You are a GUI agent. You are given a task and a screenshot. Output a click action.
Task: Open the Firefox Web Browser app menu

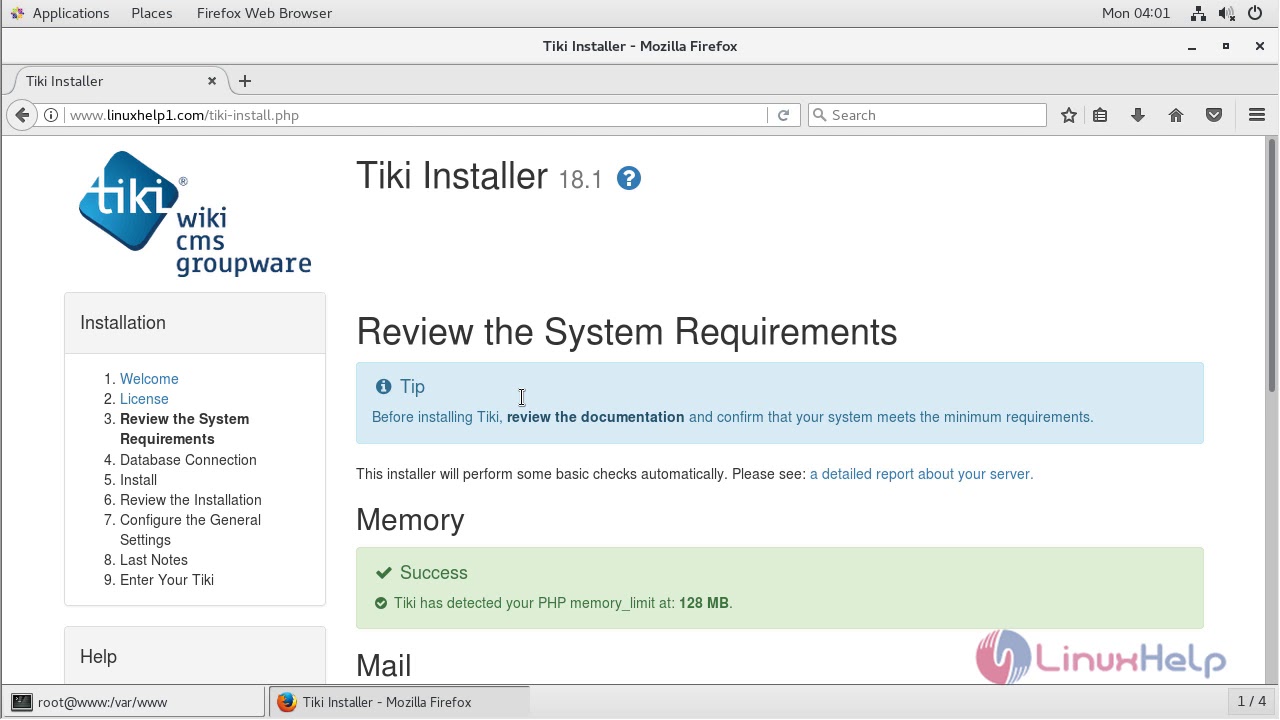264,13
